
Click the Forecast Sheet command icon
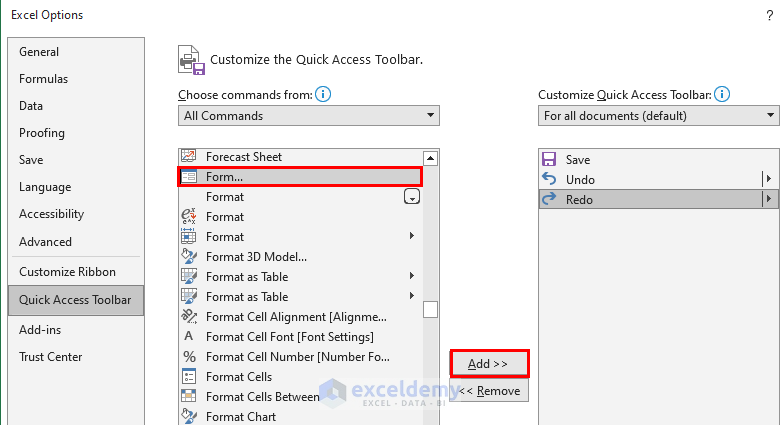coord(188,157)
